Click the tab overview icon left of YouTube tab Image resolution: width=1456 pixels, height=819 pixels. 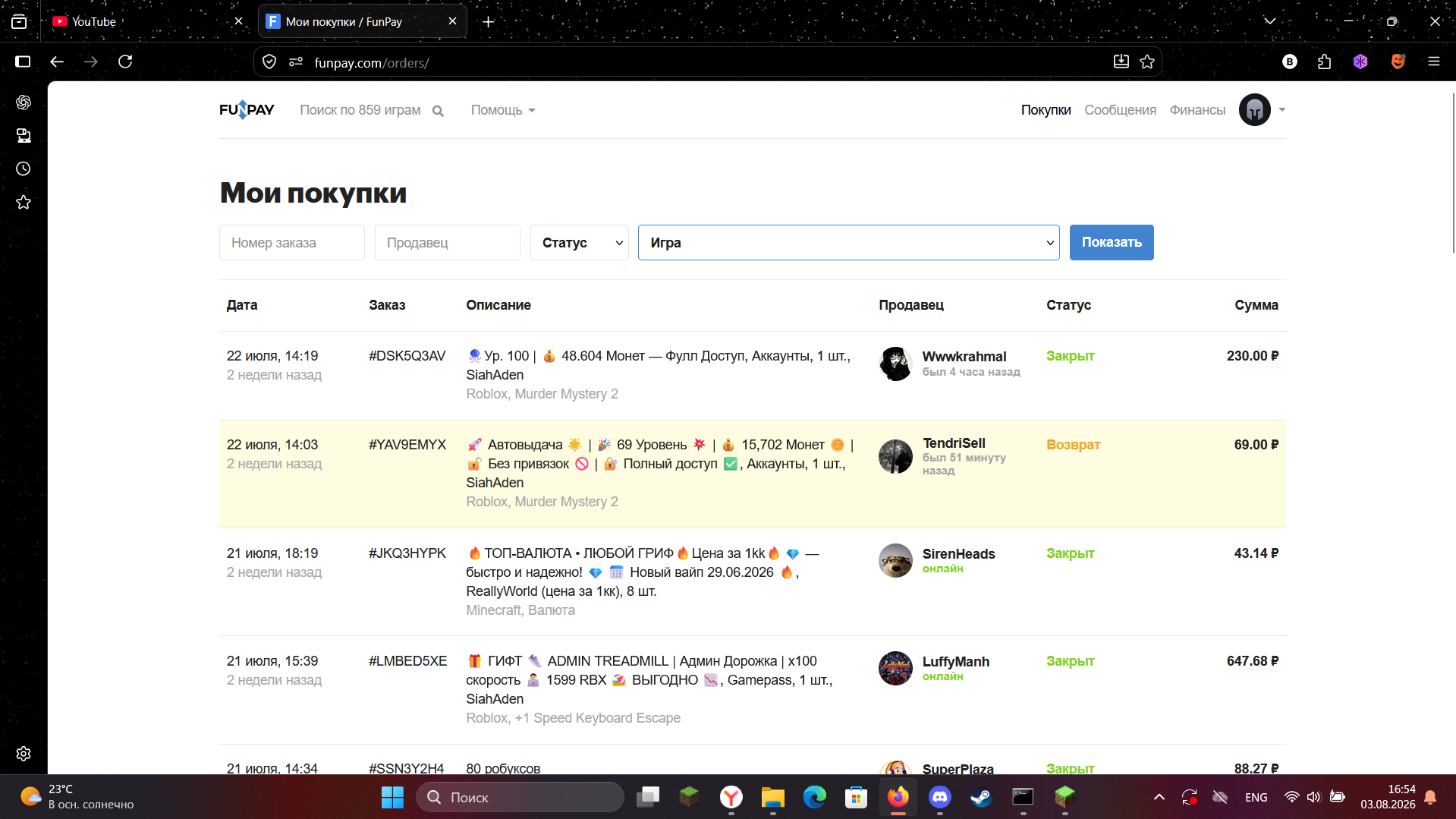coord(19,21)
